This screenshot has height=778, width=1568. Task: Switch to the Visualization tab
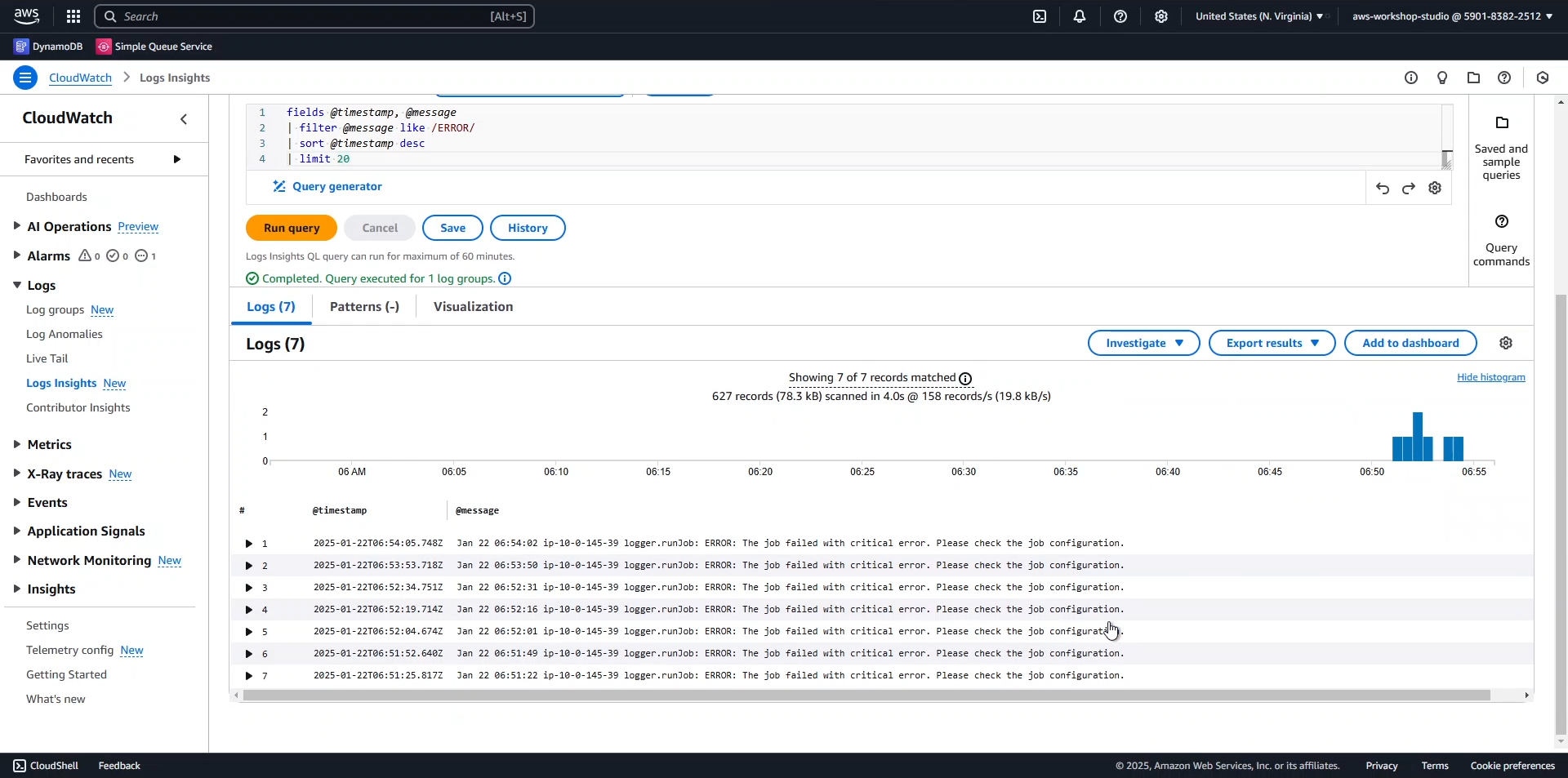(473, 307)
